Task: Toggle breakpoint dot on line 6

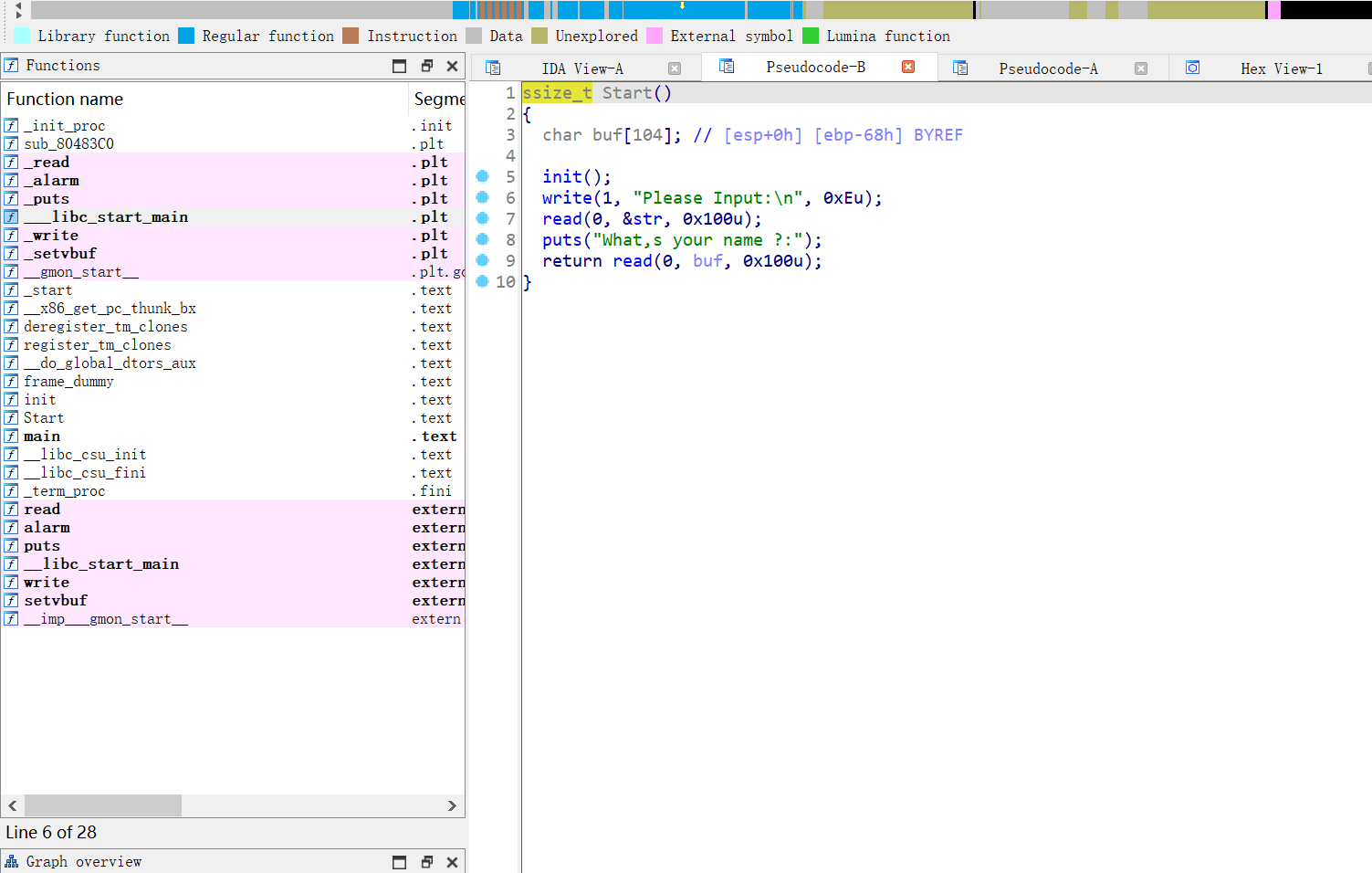Action: (483, 197)
